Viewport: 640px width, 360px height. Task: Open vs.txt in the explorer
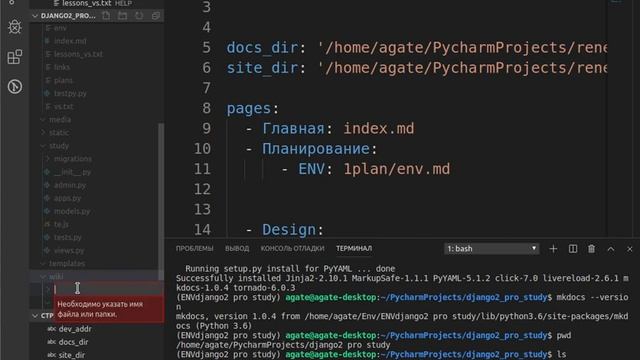(64, 107)
